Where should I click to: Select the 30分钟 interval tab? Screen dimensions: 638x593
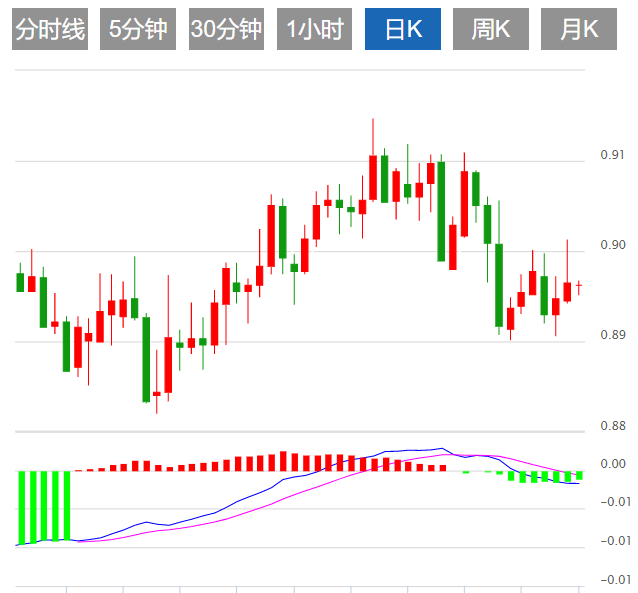(226, 29)
